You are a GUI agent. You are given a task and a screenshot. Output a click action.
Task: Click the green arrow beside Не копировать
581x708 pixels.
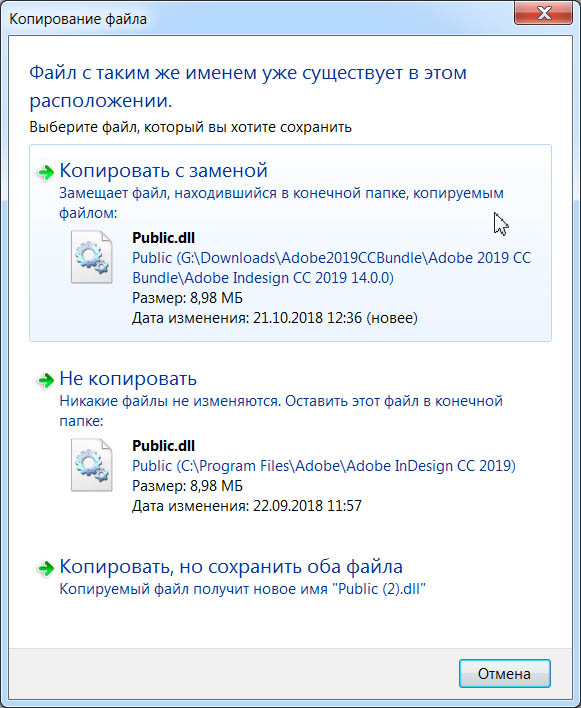click(x=46, y=380)
